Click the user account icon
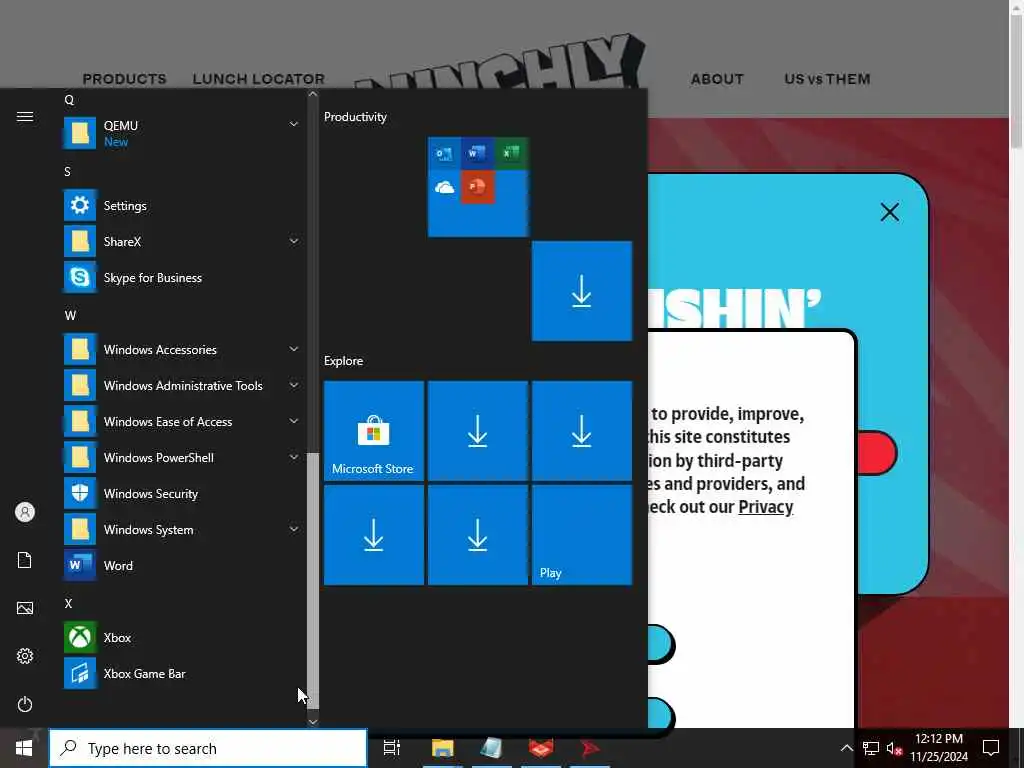 point(25,512)
